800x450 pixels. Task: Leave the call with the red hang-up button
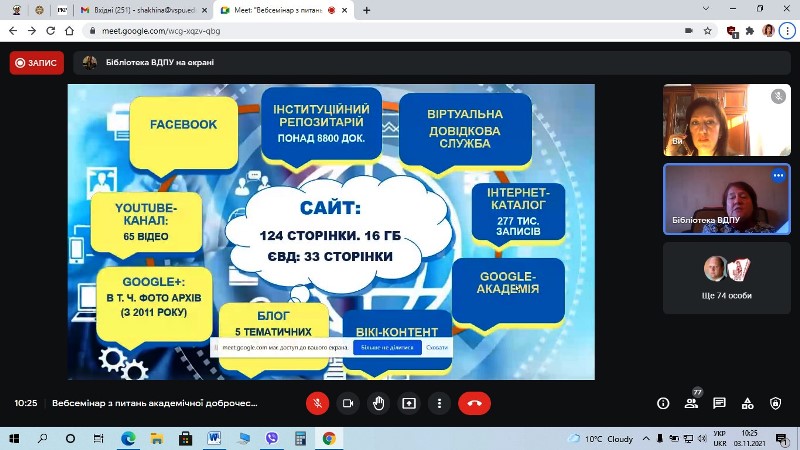474,403
